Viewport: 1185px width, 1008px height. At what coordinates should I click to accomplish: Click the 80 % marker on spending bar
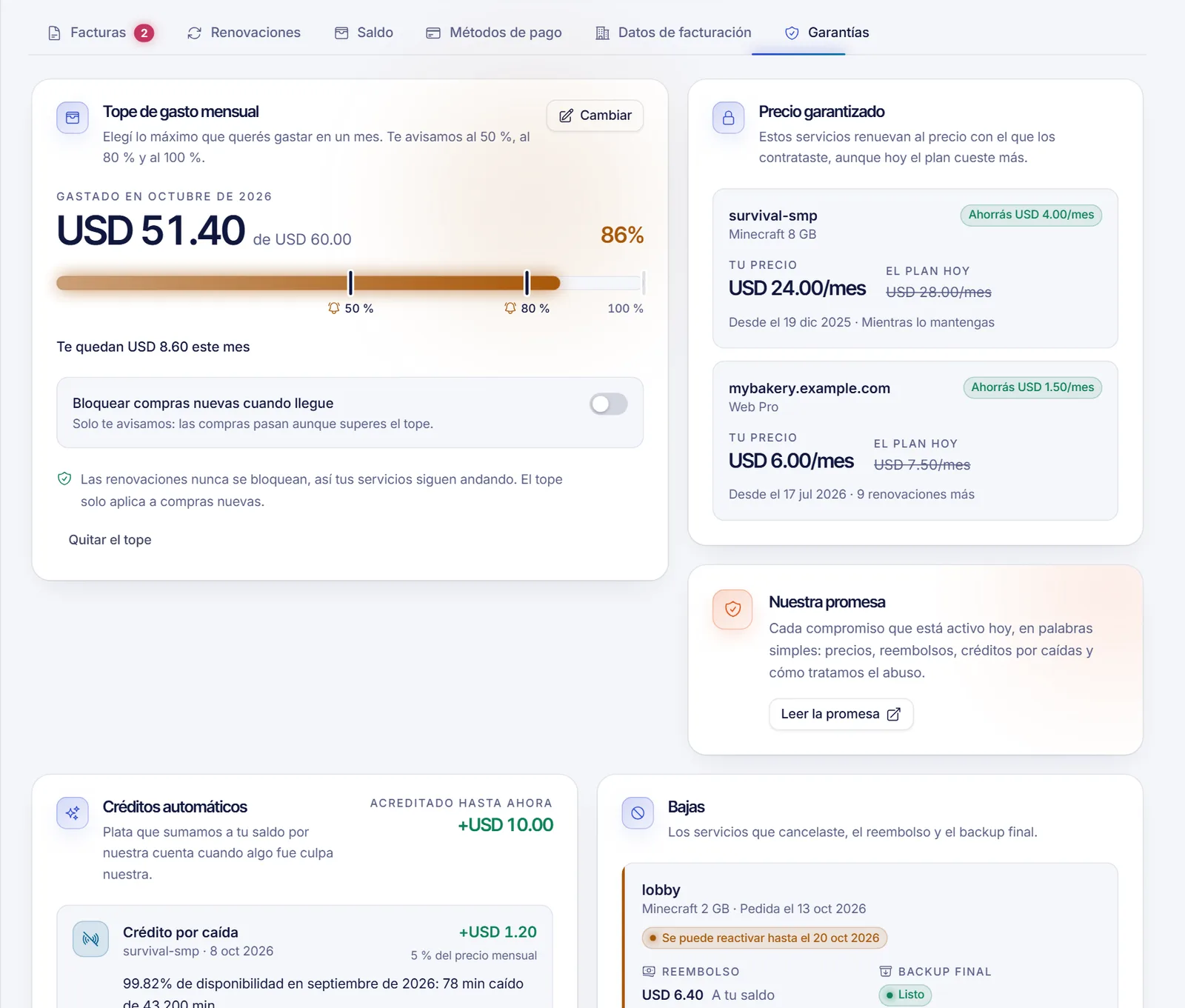coord(527,282)
